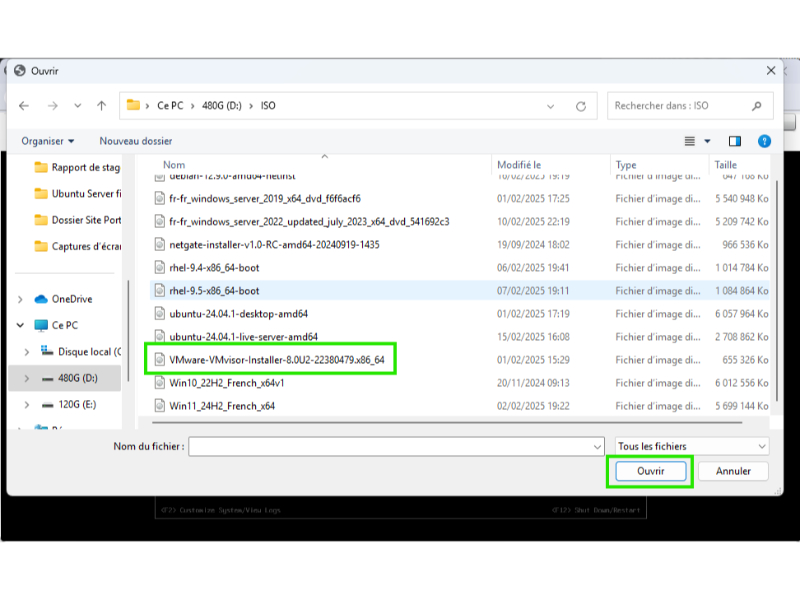Click the Up one level arrow

[101, 106]
